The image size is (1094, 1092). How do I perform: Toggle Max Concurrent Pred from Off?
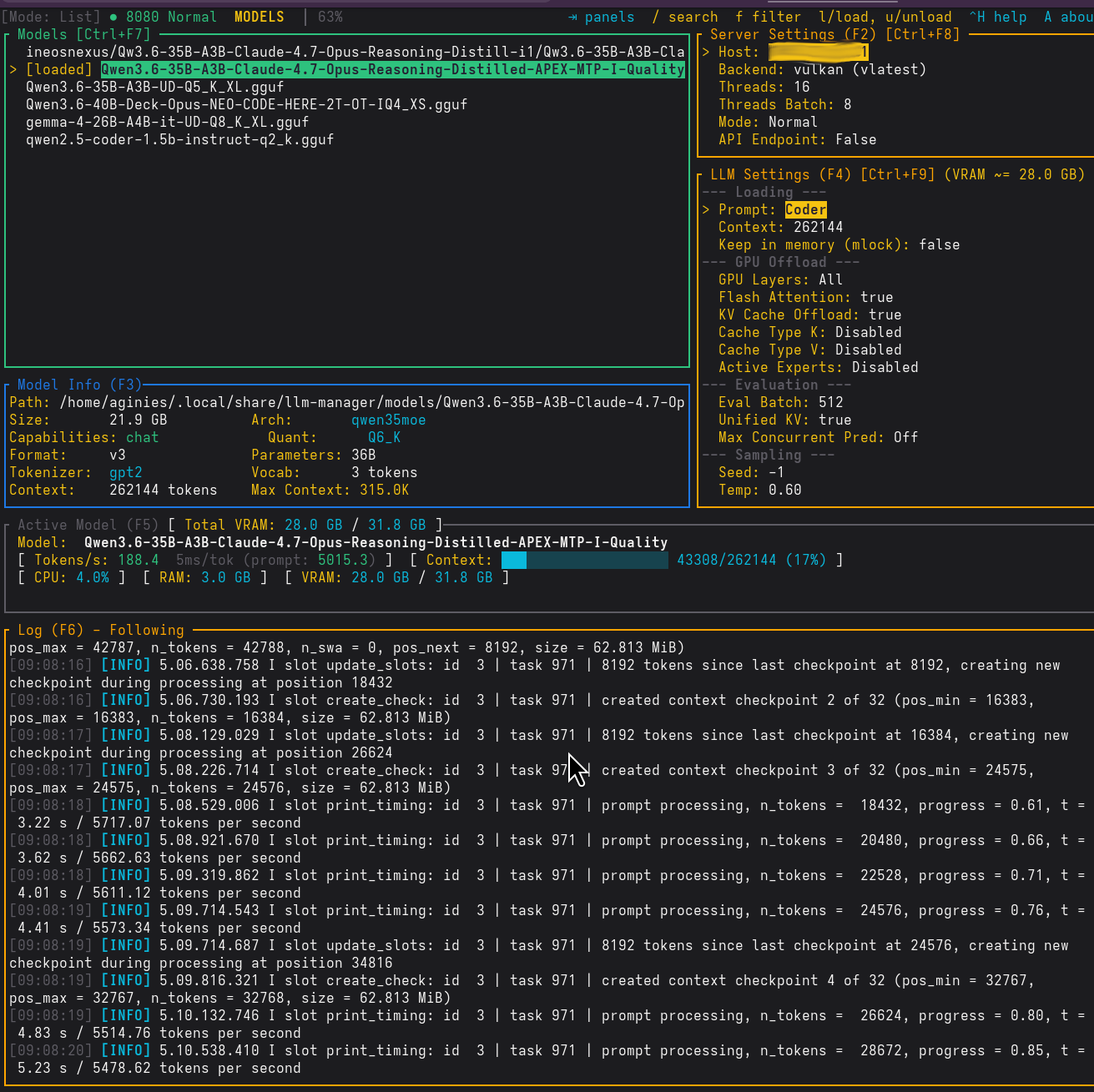(x=819, y=437)
